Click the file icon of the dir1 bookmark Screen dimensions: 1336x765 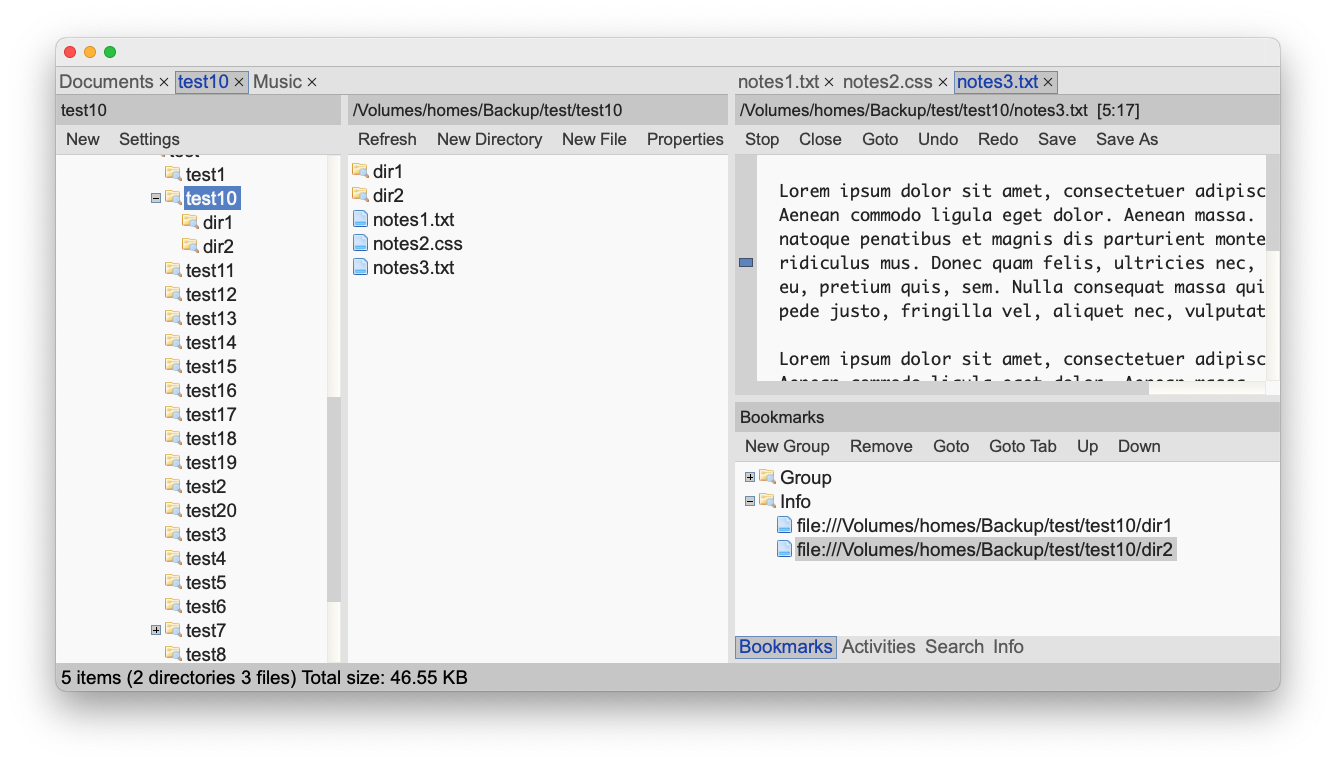pos(785,525)
